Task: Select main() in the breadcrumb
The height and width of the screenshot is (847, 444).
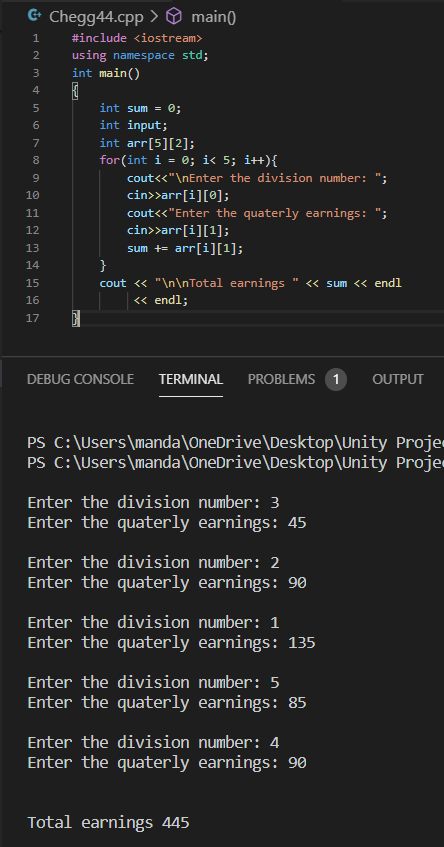Action: click(213, 17)
